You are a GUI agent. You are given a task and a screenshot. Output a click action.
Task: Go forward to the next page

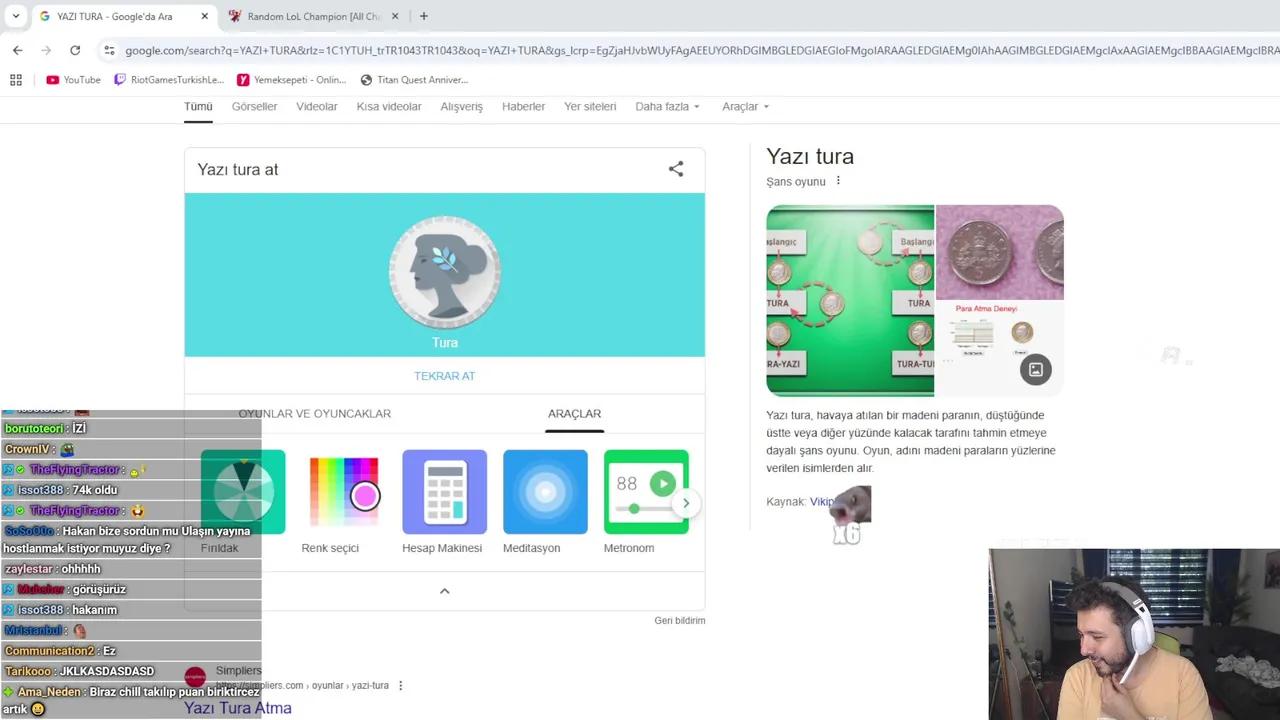(46, 50)
